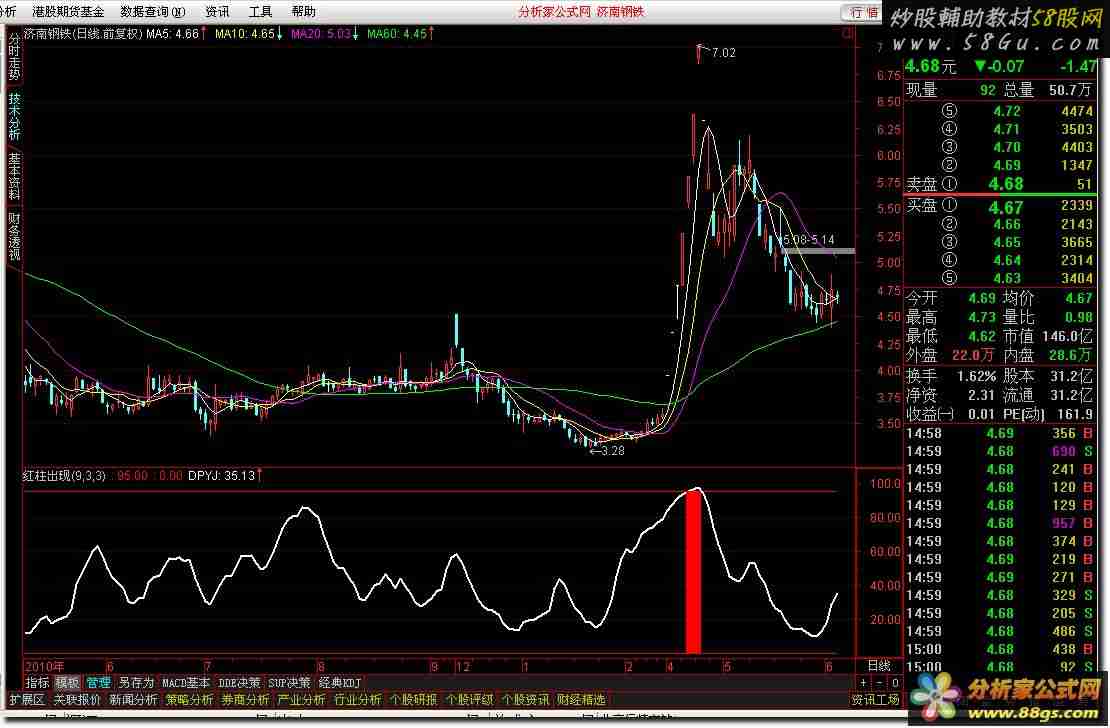Click the 7.02 high price marker
The width and height of the screenshot is (1110, 728).
tap(723, 52)
